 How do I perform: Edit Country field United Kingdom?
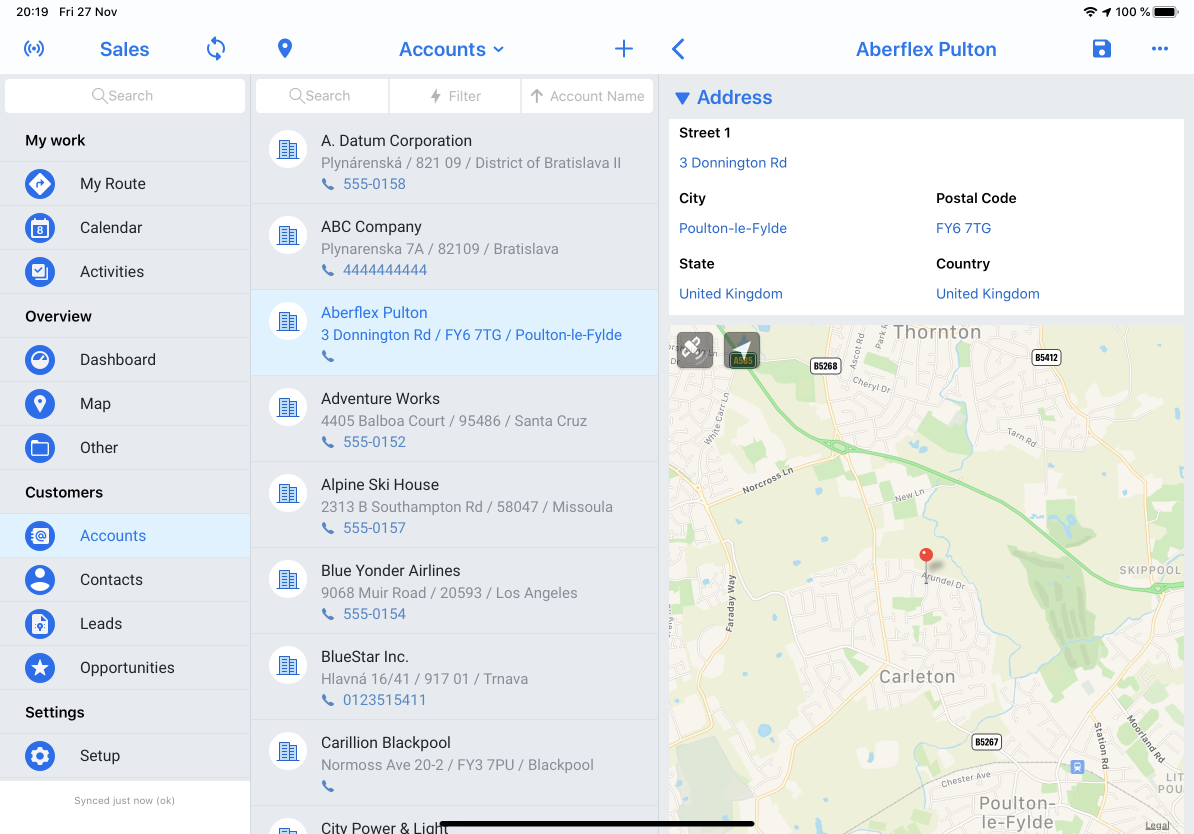pyautogui.click(x=987, y=294)
